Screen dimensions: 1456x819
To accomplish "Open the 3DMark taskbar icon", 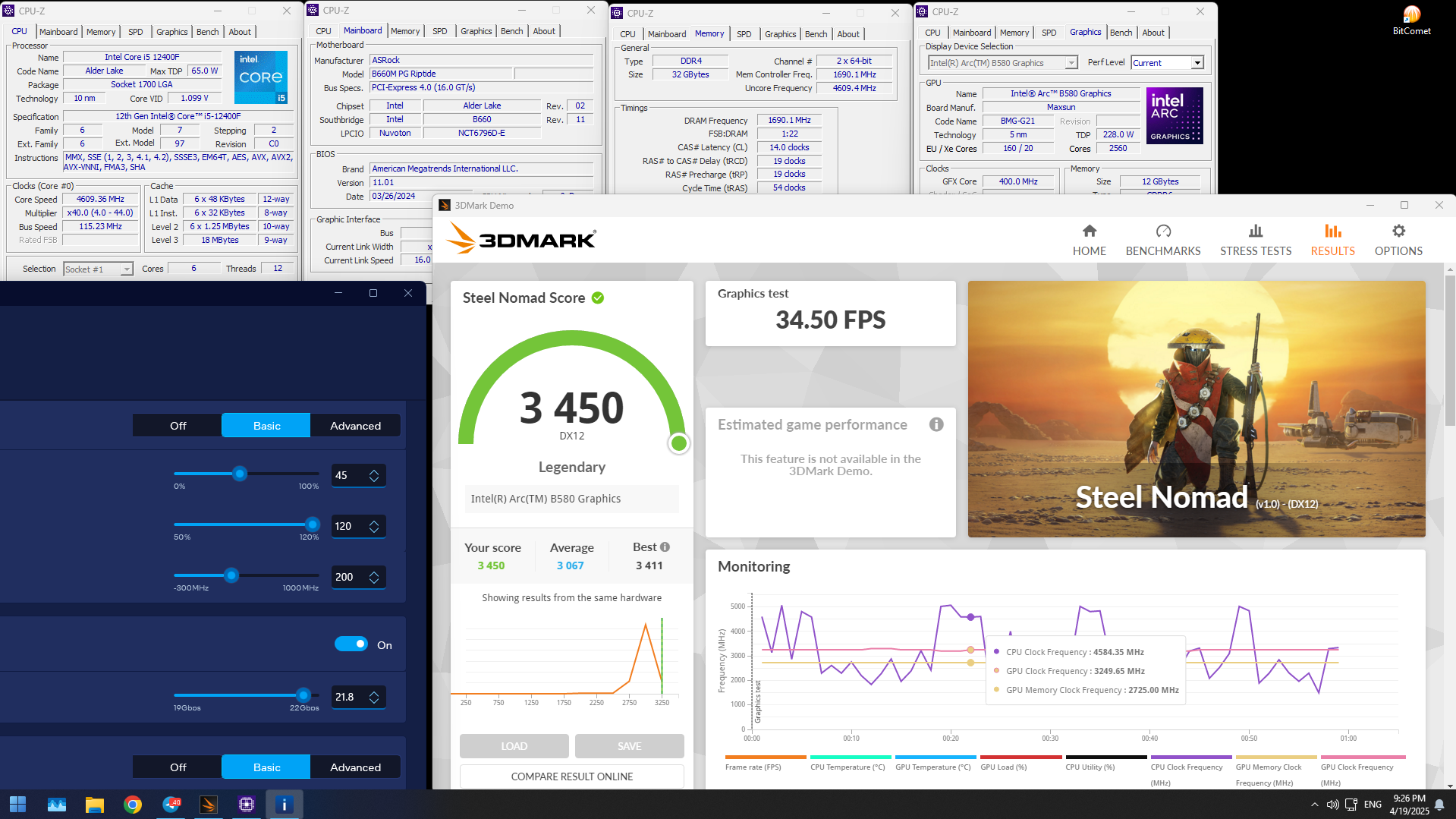I will (209, 804).
